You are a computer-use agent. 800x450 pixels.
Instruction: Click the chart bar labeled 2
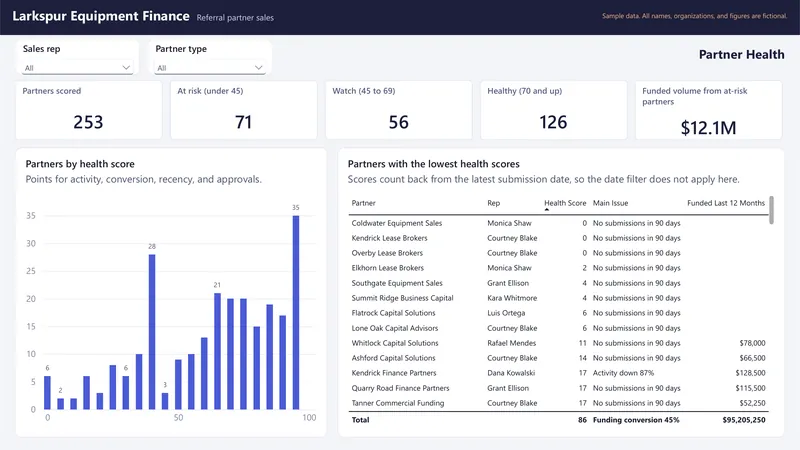click(61, 404)
